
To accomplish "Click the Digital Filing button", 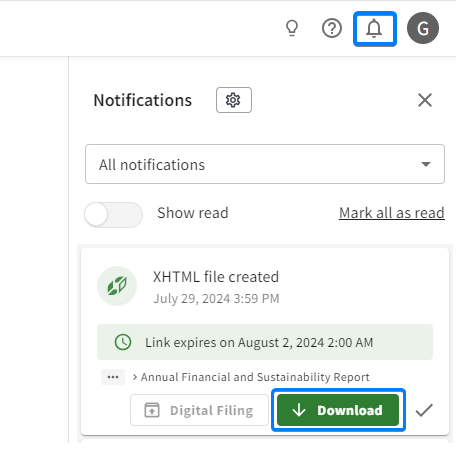I will [x=199, y=410].
